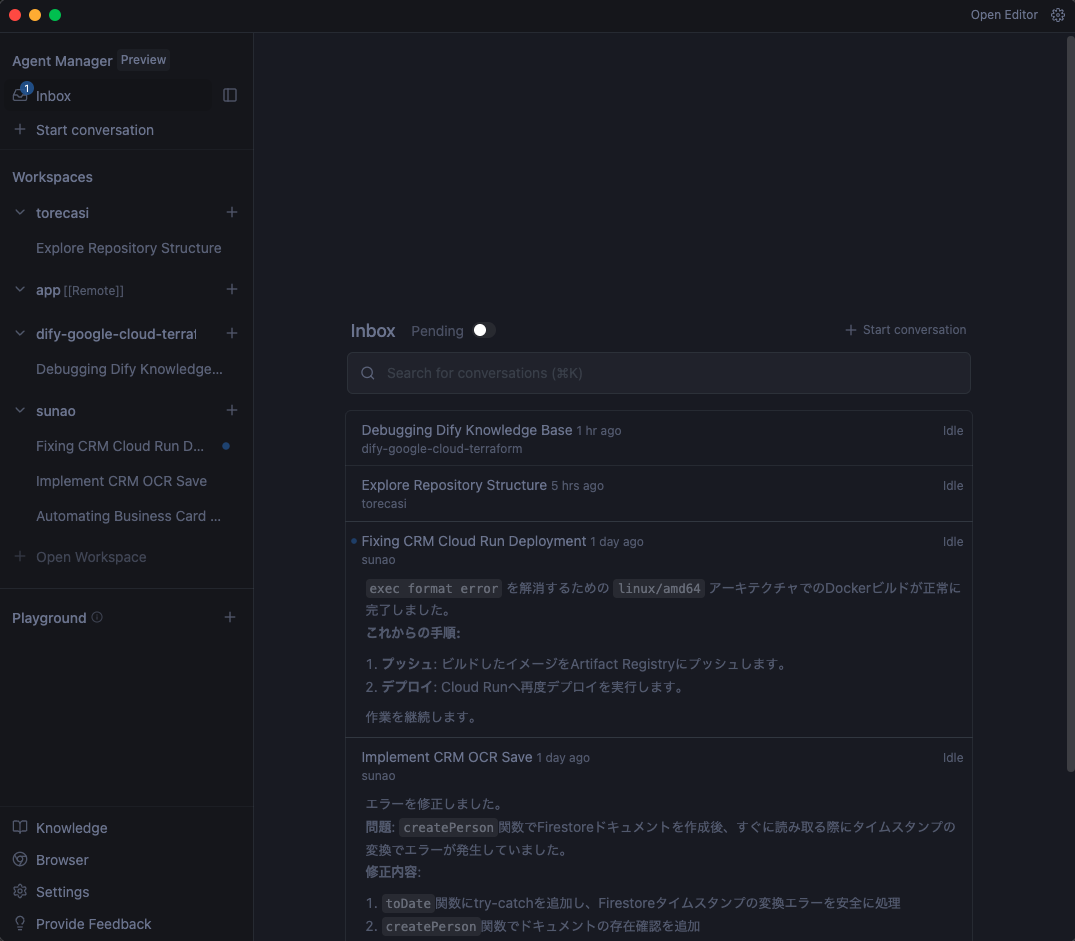The image size is (1075, 941).
Task: Click the Playground info icon
Action: pos(97,617)
